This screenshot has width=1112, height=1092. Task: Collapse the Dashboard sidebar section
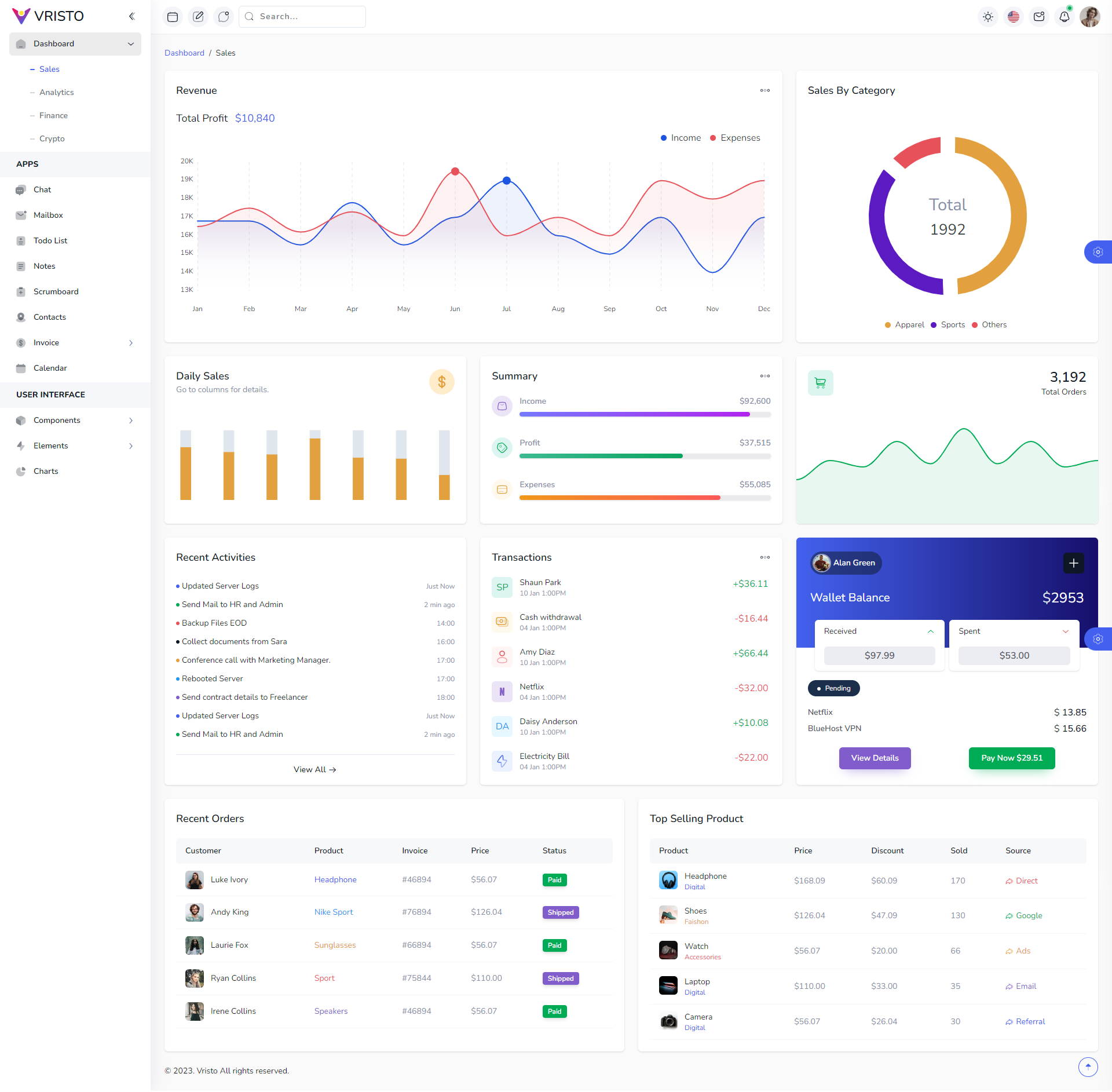(131, 44)
